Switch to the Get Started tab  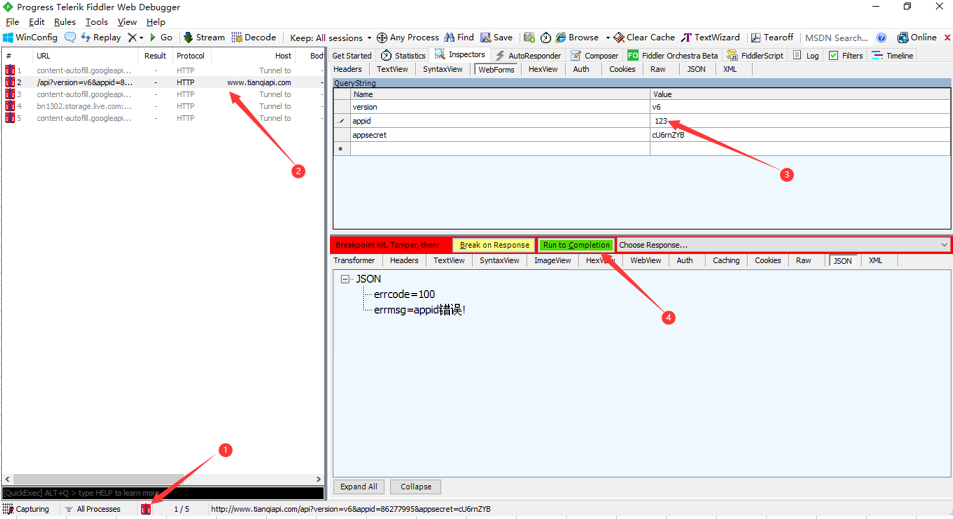tap(352, 55)
